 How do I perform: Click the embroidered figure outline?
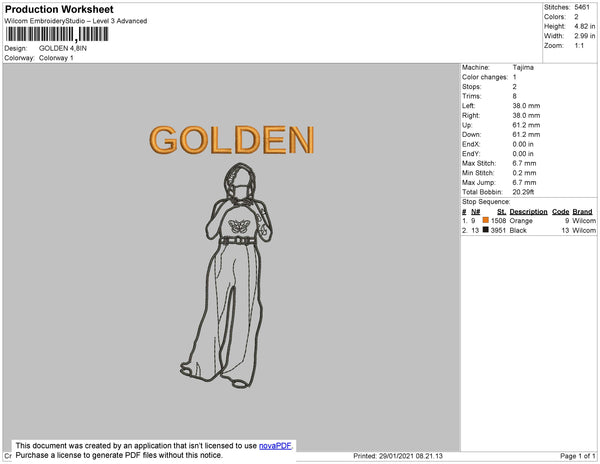(227, 276)
